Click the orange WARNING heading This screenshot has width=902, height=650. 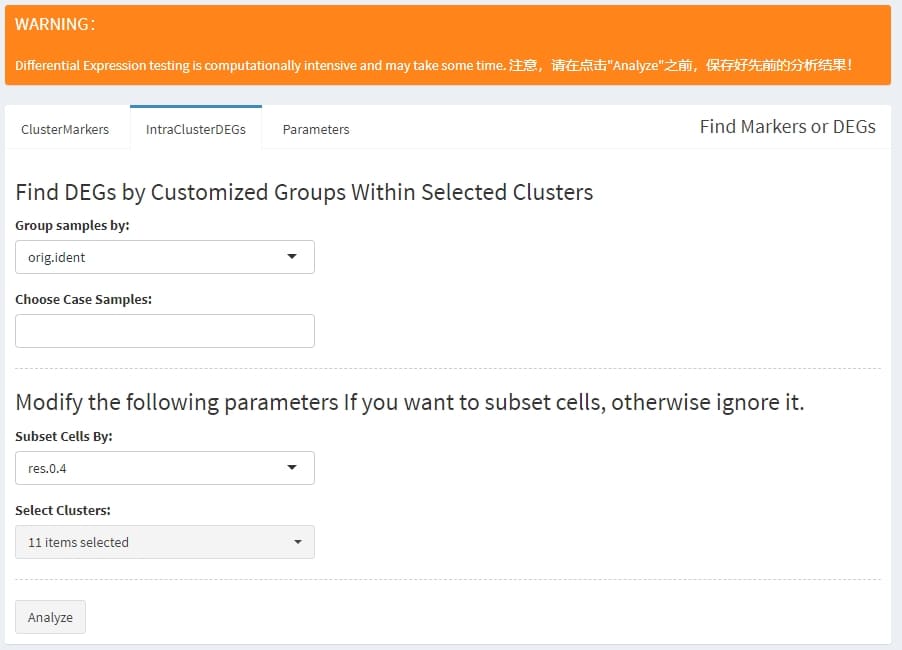coord(55,25)
